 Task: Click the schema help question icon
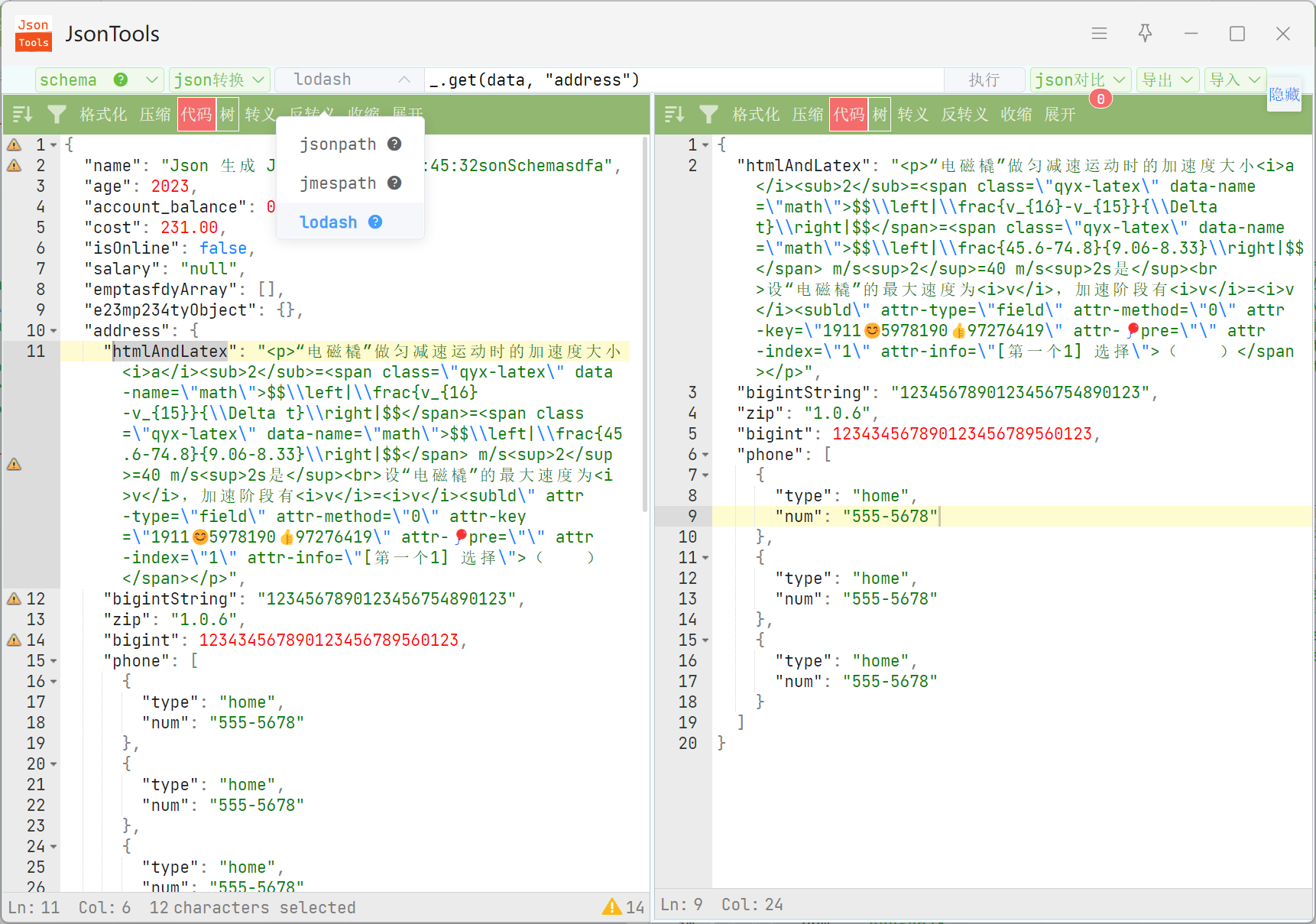120,79
